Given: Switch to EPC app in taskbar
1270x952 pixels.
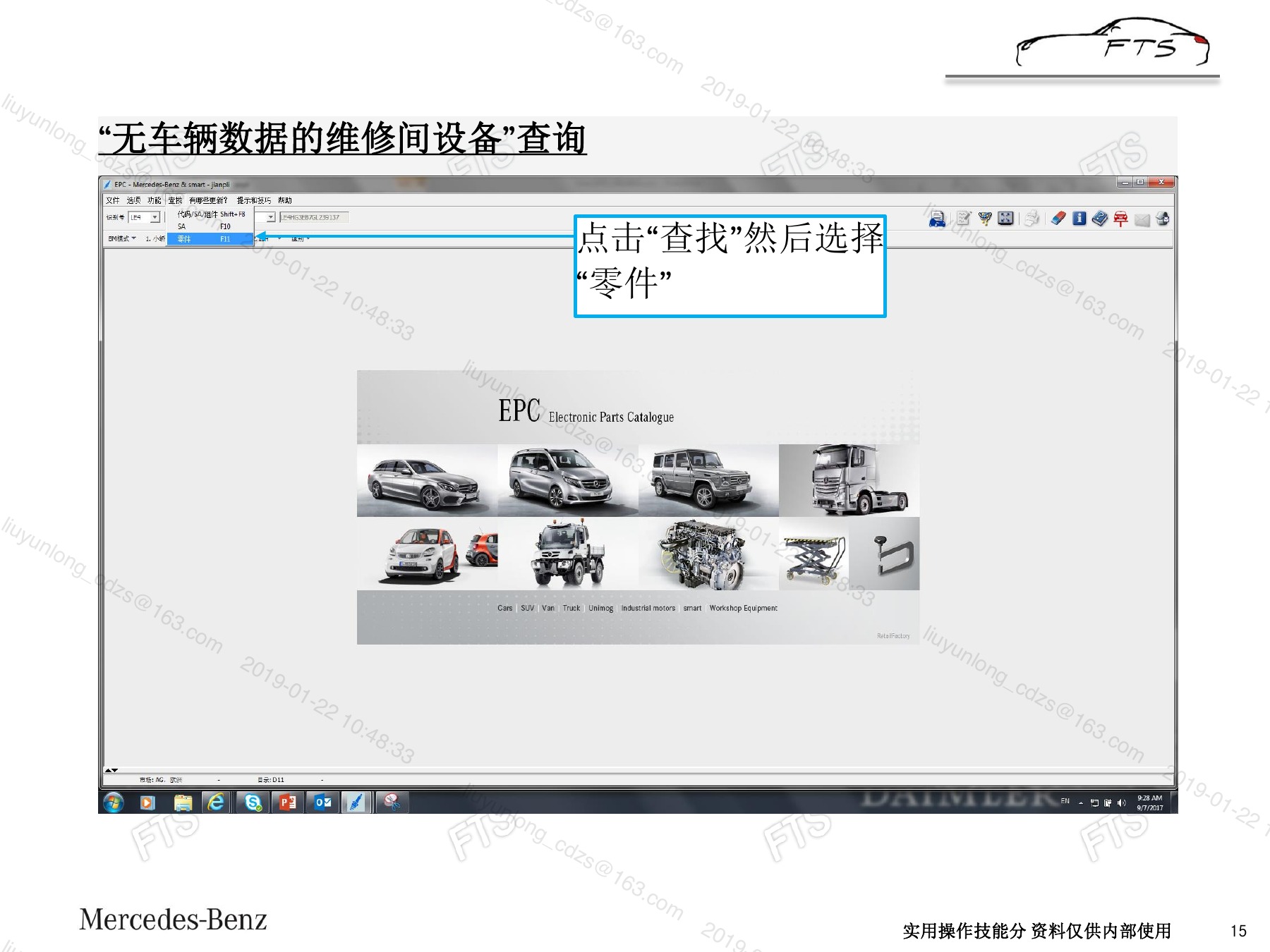Looking at the screenshot, I should [x=356, y=803].
